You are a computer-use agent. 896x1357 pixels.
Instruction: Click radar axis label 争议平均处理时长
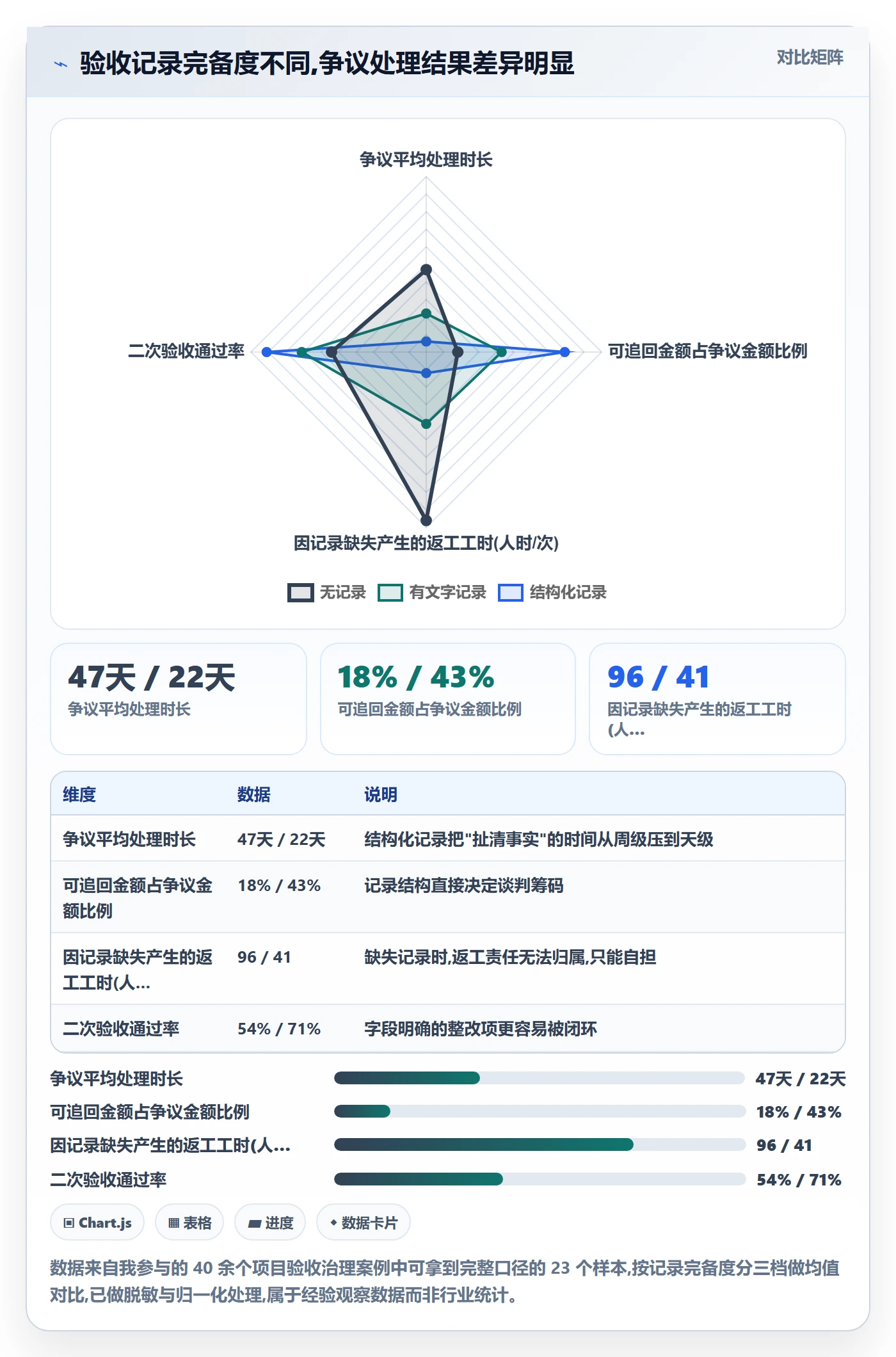tap(426, 159)
